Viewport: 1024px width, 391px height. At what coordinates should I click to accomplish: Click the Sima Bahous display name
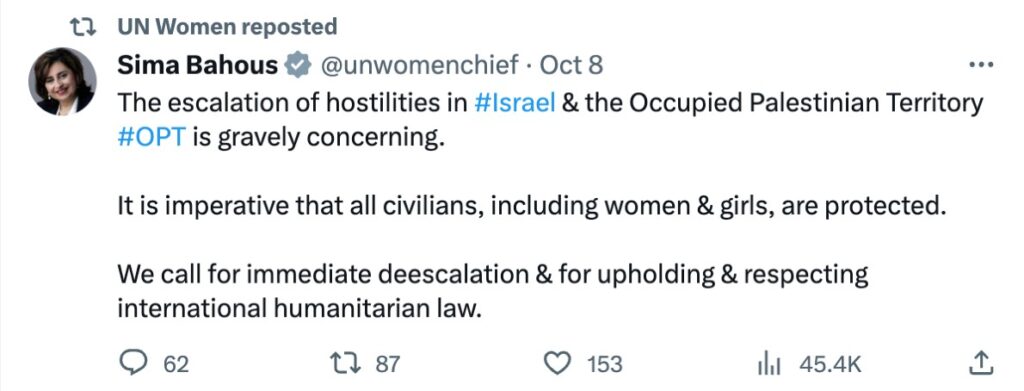198,65
